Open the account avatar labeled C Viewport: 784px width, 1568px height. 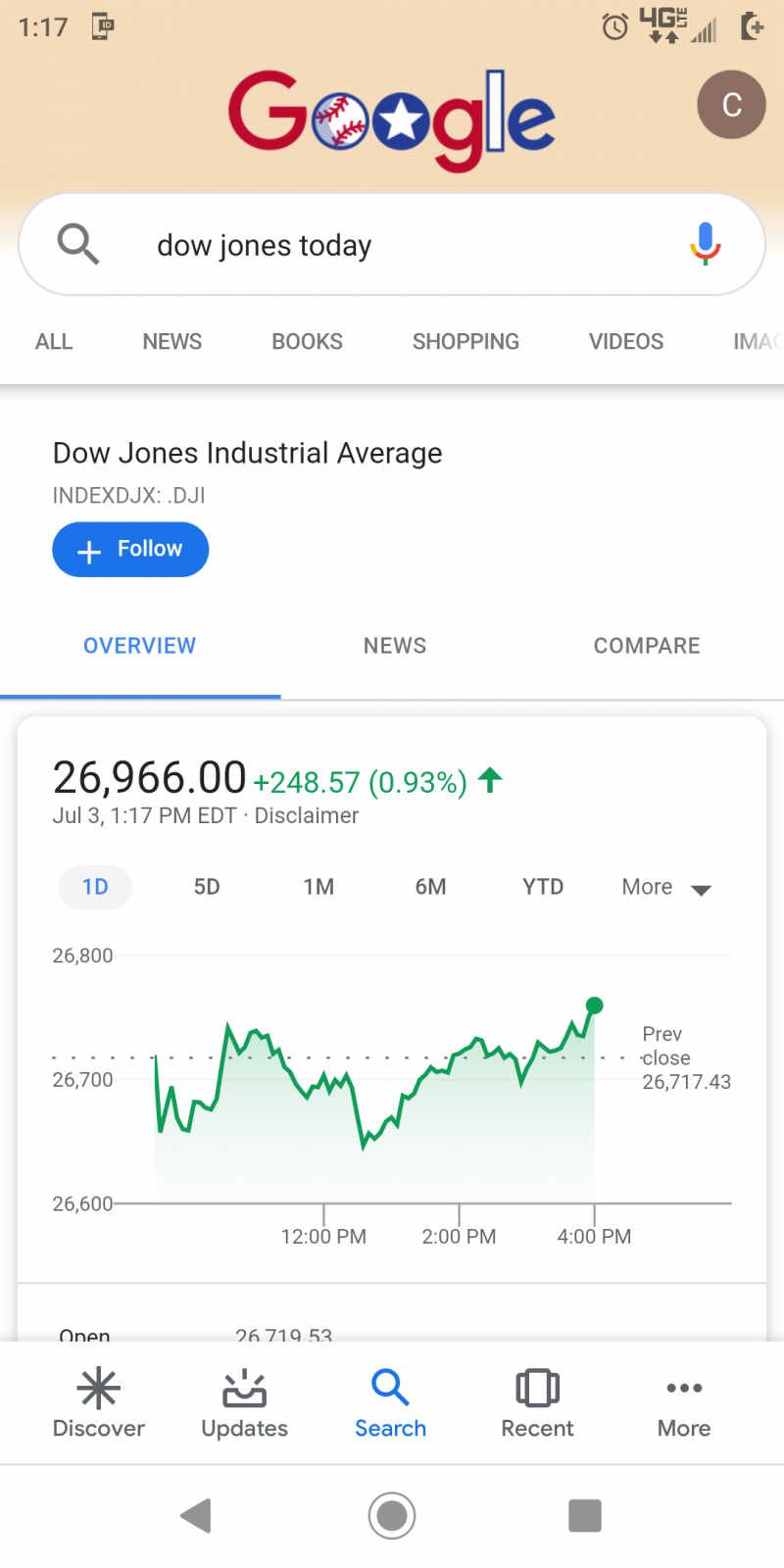[731, 105]
